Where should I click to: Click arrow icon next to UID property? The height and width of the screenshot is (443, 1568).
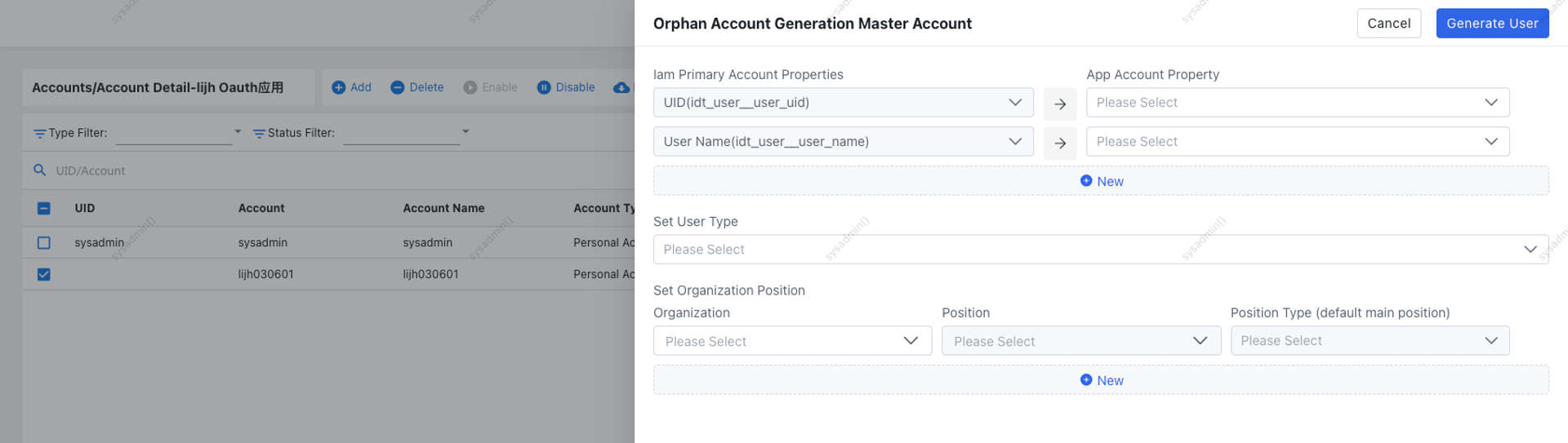[x=1060, y=104]
